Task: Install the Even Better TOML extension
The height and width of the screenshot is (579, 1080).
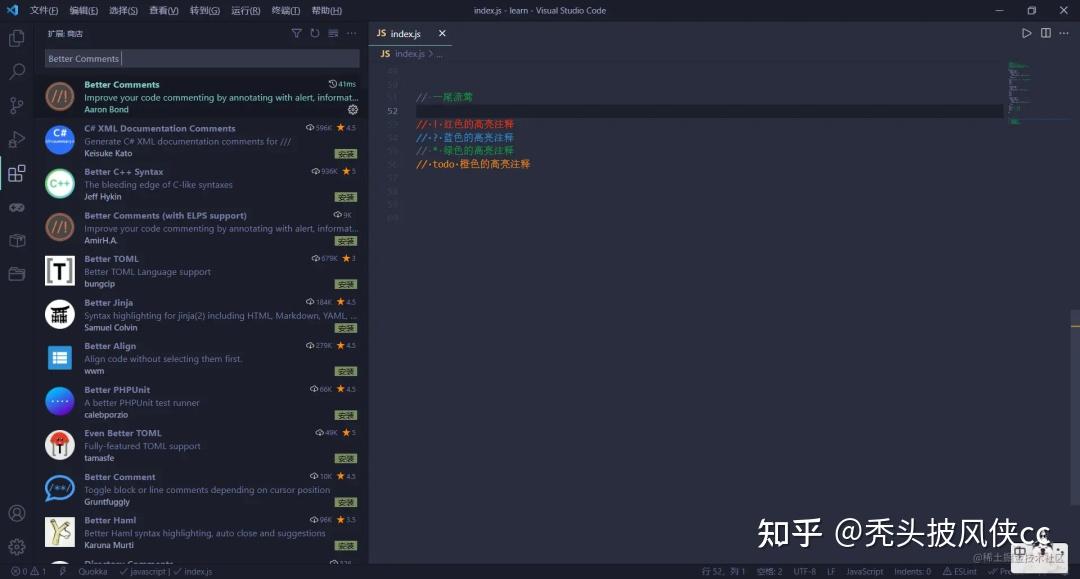Action: pos(346,459)
